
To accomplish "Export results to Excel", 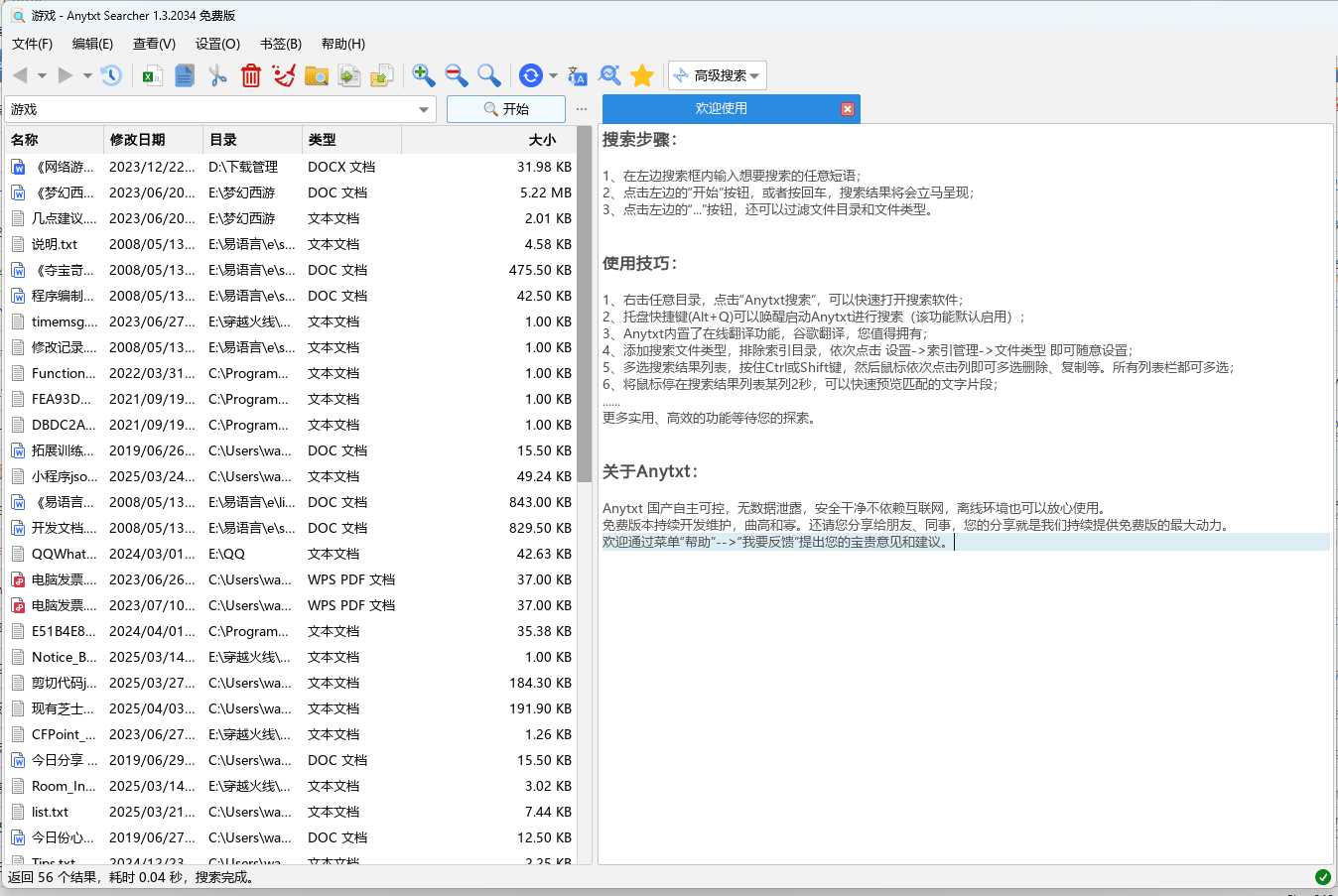I will (151, 74).
